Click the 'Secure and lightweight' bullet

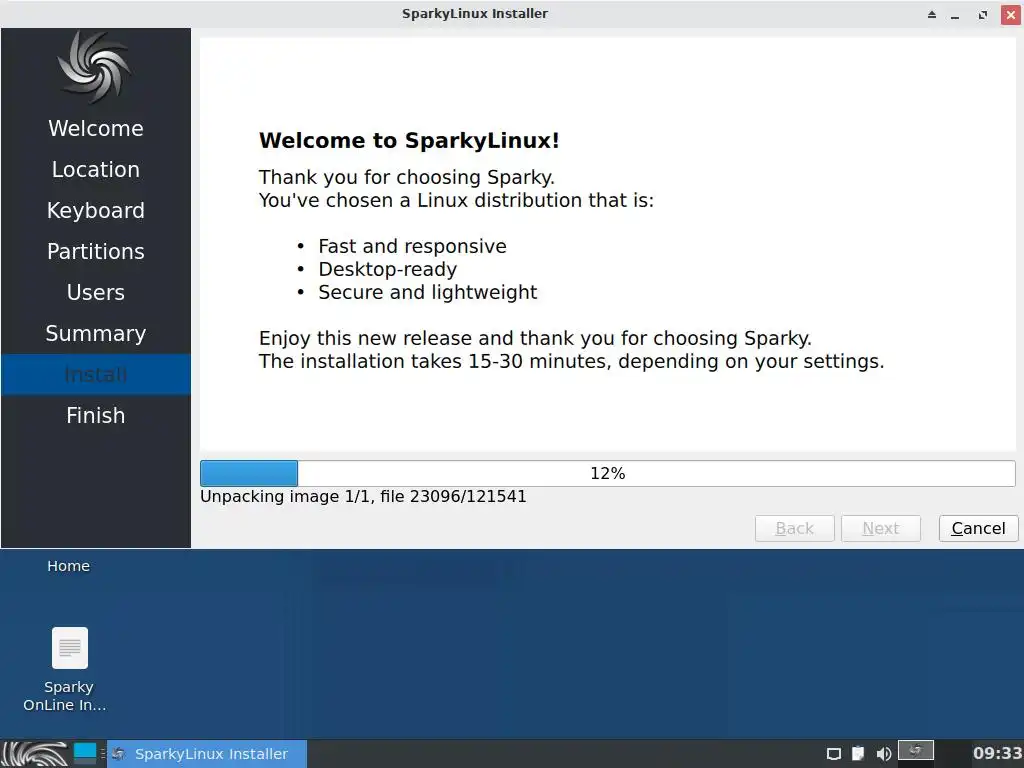(x=428, y=292)
